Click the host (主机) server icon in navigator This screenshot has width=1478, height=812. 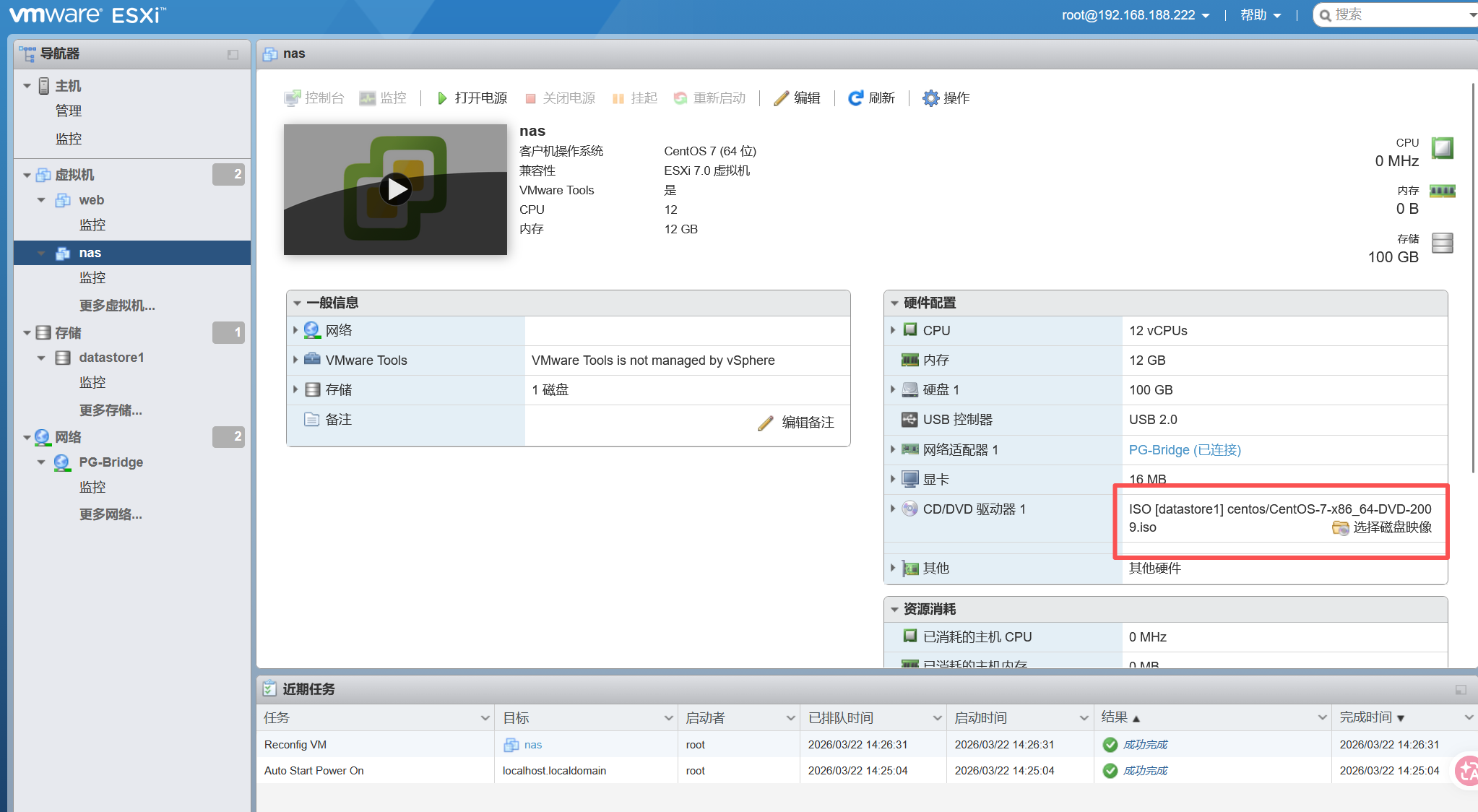click(x=44, y=86)
